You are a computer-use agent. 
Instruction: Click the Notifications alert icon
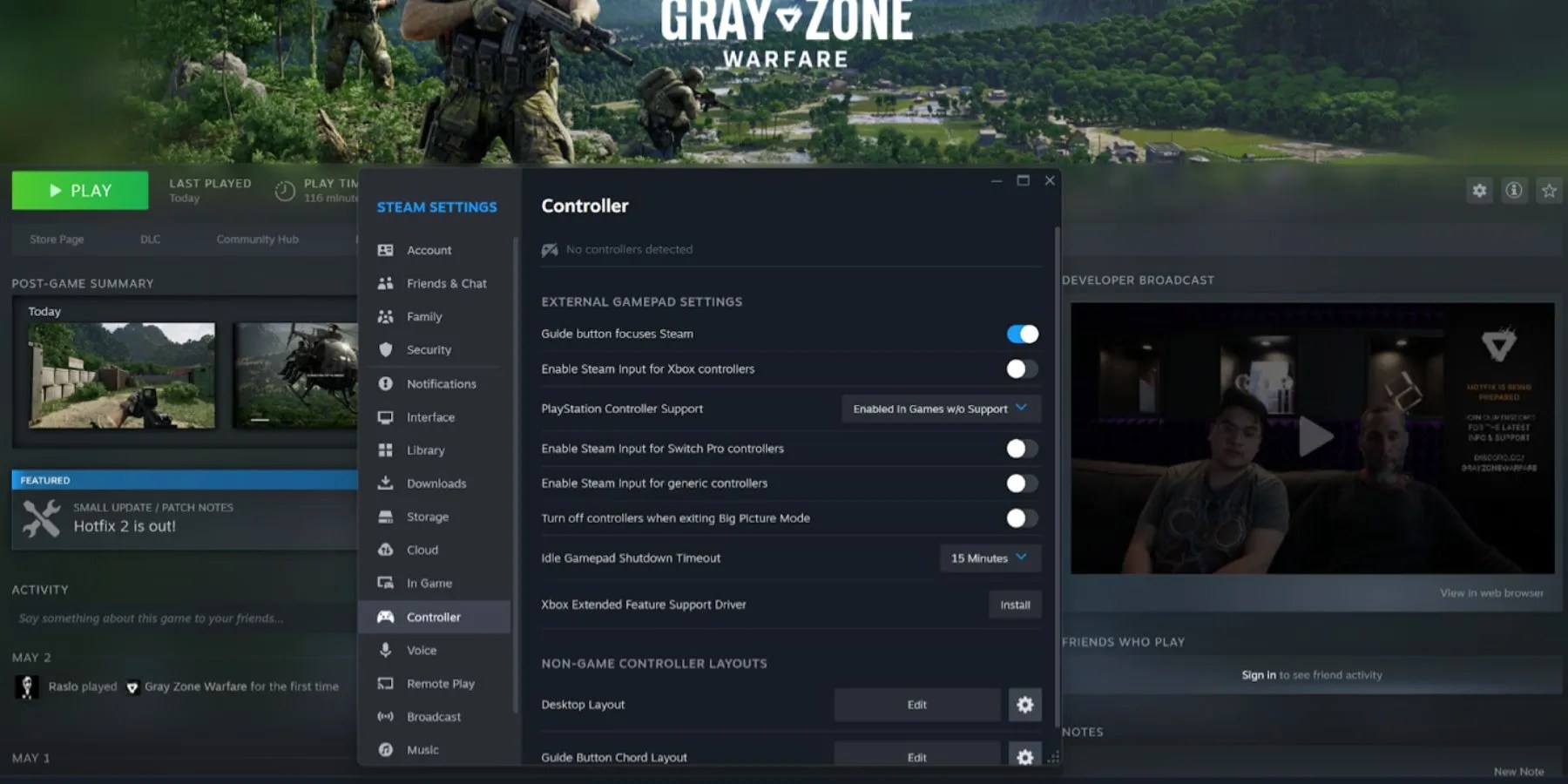385,383
